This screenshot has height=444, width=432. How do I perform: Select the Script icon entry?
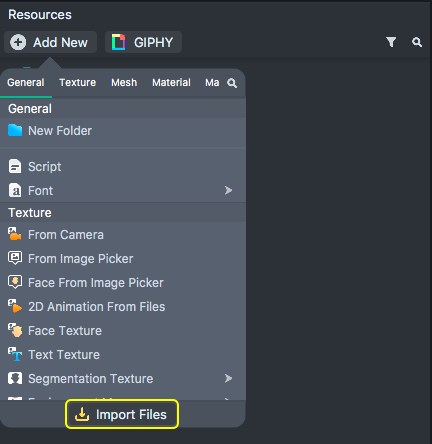coord(15,166)
